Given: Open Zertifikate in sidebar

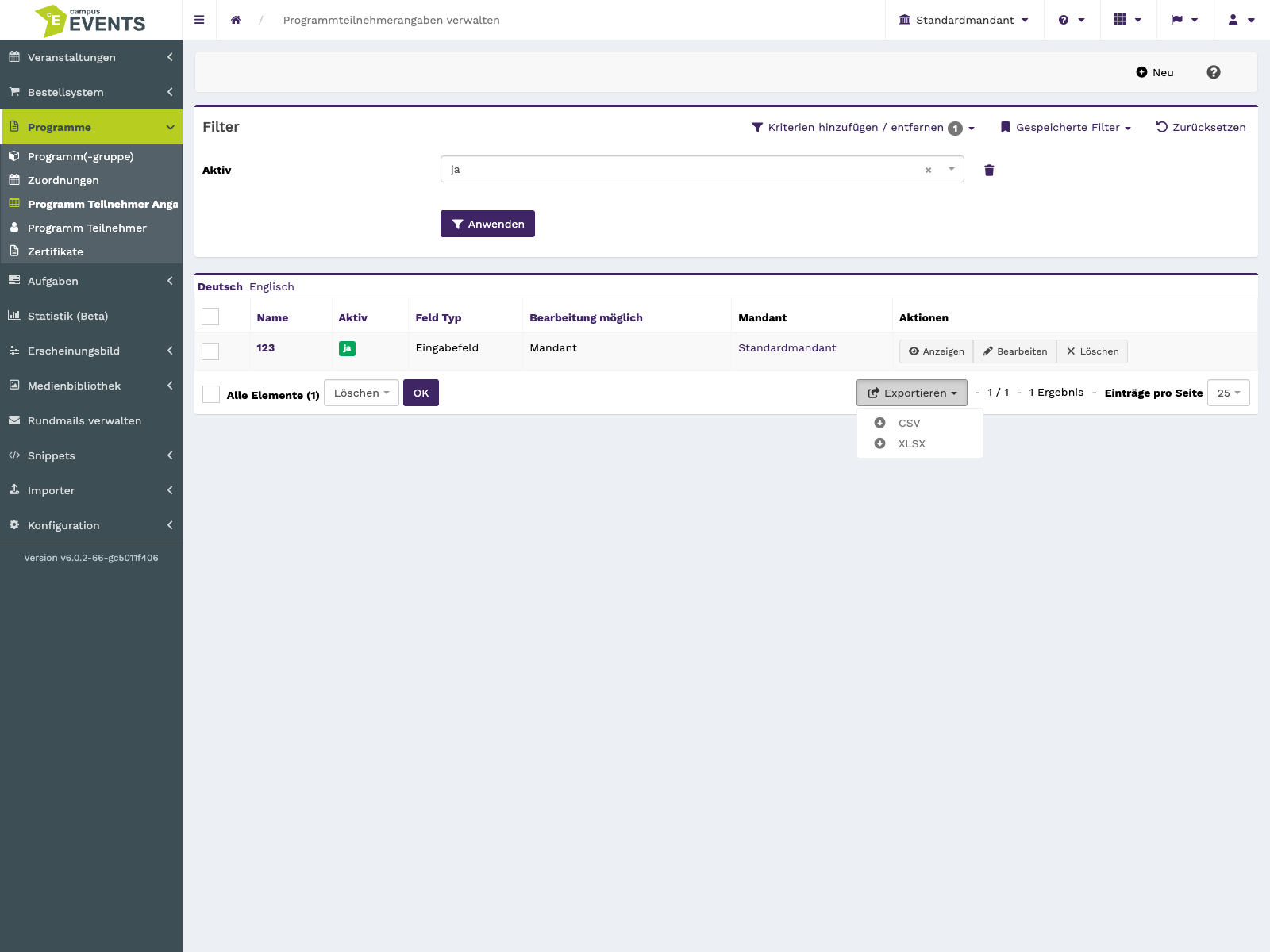Looking at the screenshot, I should [x=91, y=251].
